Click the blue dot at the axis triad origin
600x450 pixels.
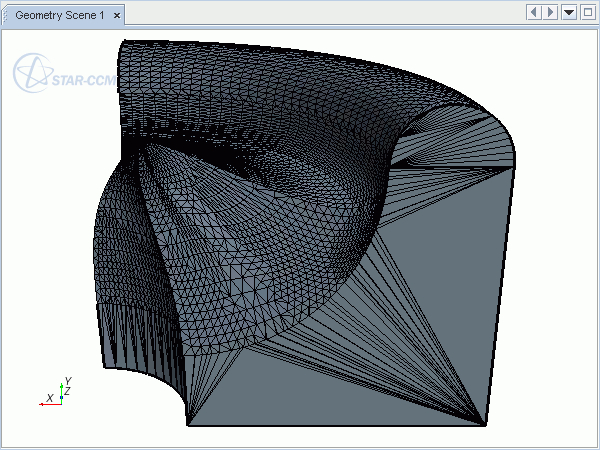[61, 398]
